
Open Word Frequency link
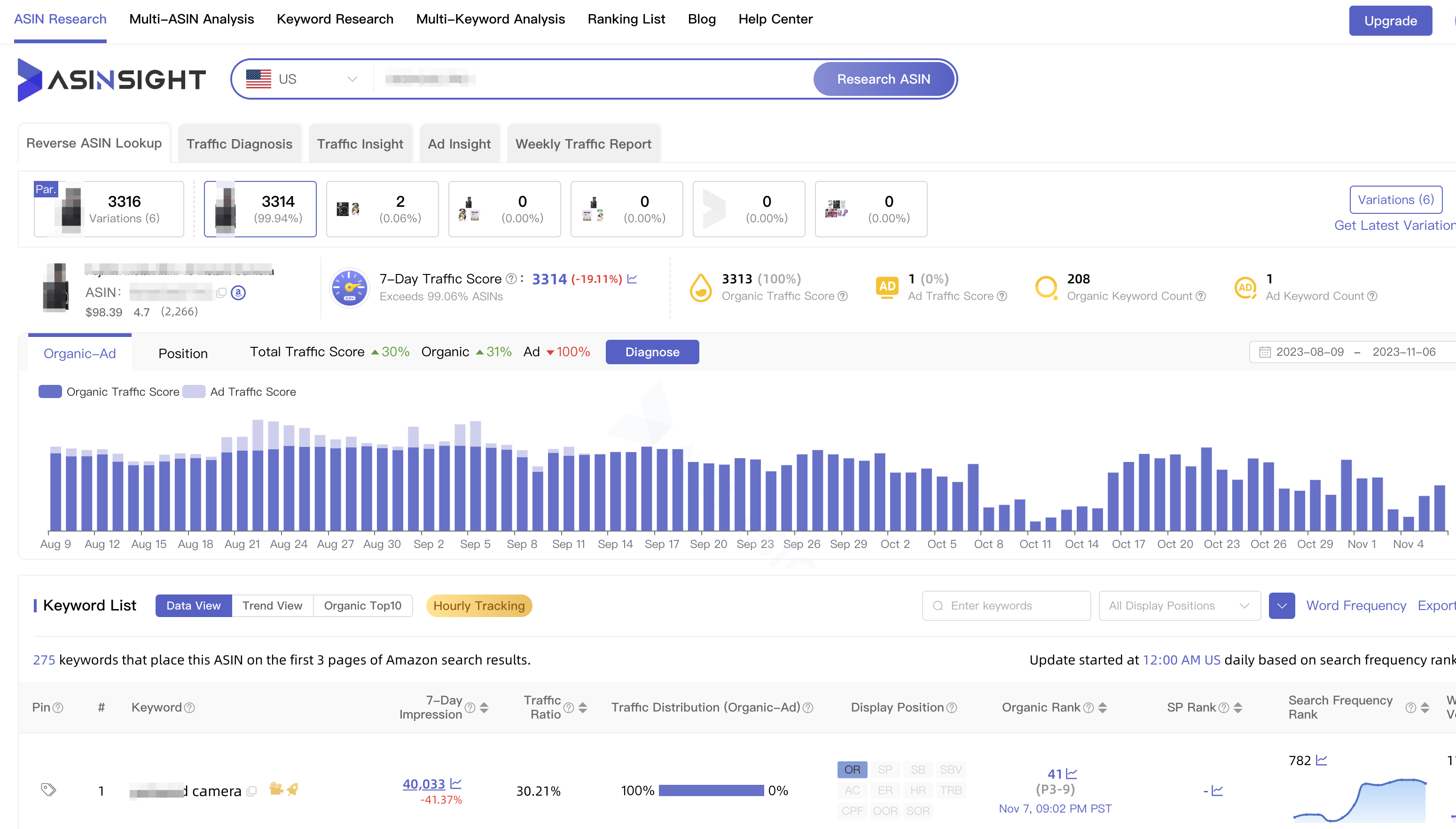[1356, 606]
